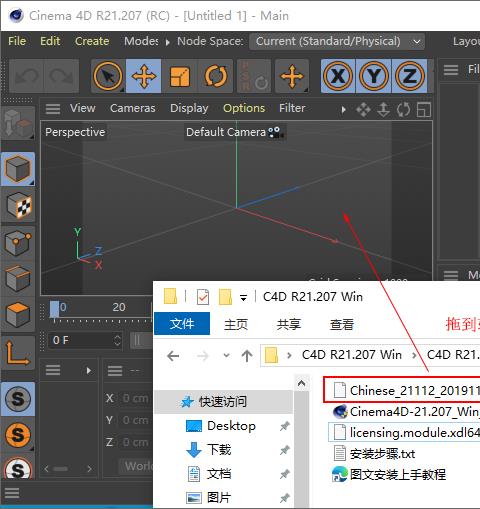Open the Explorer 主页 tab
Screen dimensions: 480x509
[x=236, y=324]
